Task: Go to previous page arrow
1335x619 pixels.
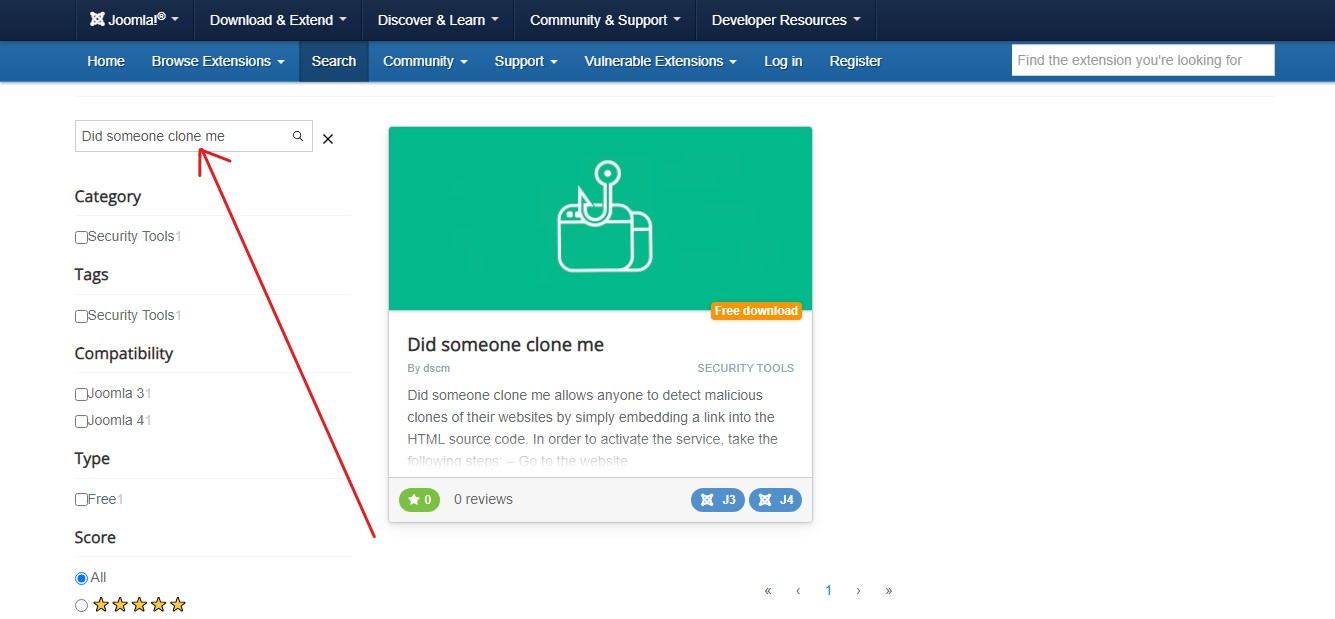Action: click(x=798, y=591)
